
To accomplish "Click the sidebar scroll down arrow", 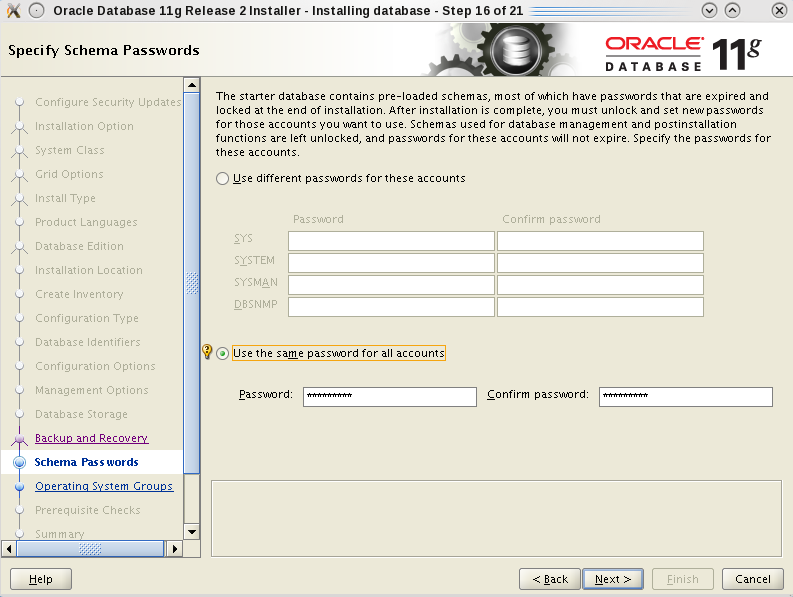I will (192, 532).
